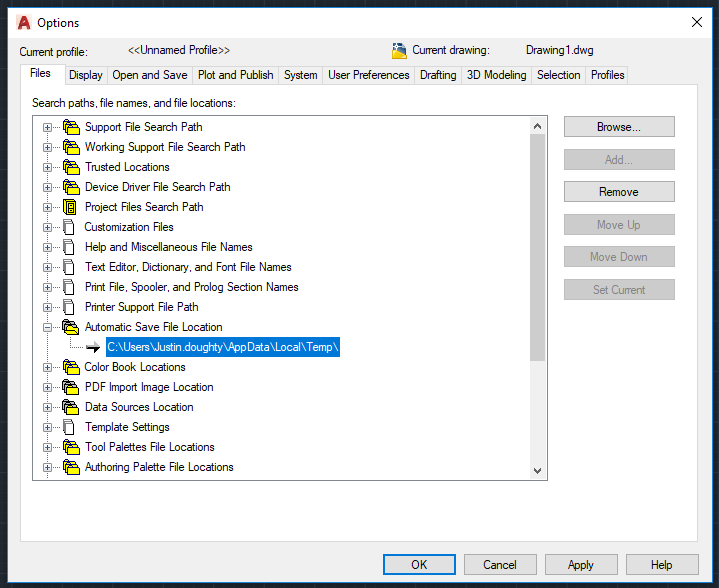The image size is (719, 588).
Task: Expand the Support File Search Path node
Action: pos(47,128)
